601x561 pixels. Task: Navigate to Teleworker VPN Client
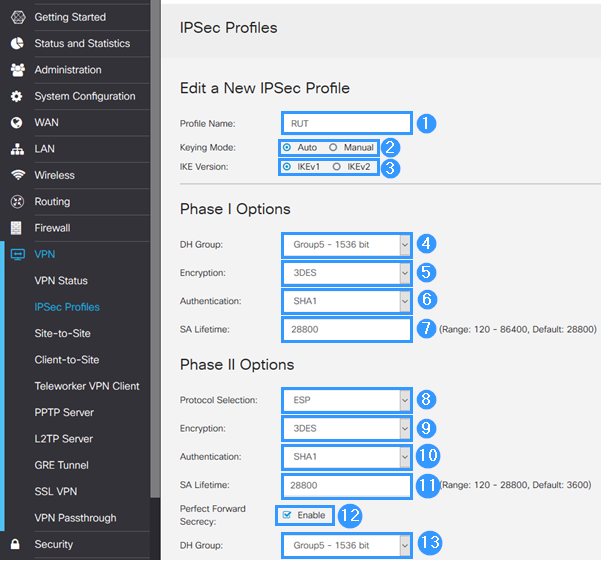[x=86, y=386]
